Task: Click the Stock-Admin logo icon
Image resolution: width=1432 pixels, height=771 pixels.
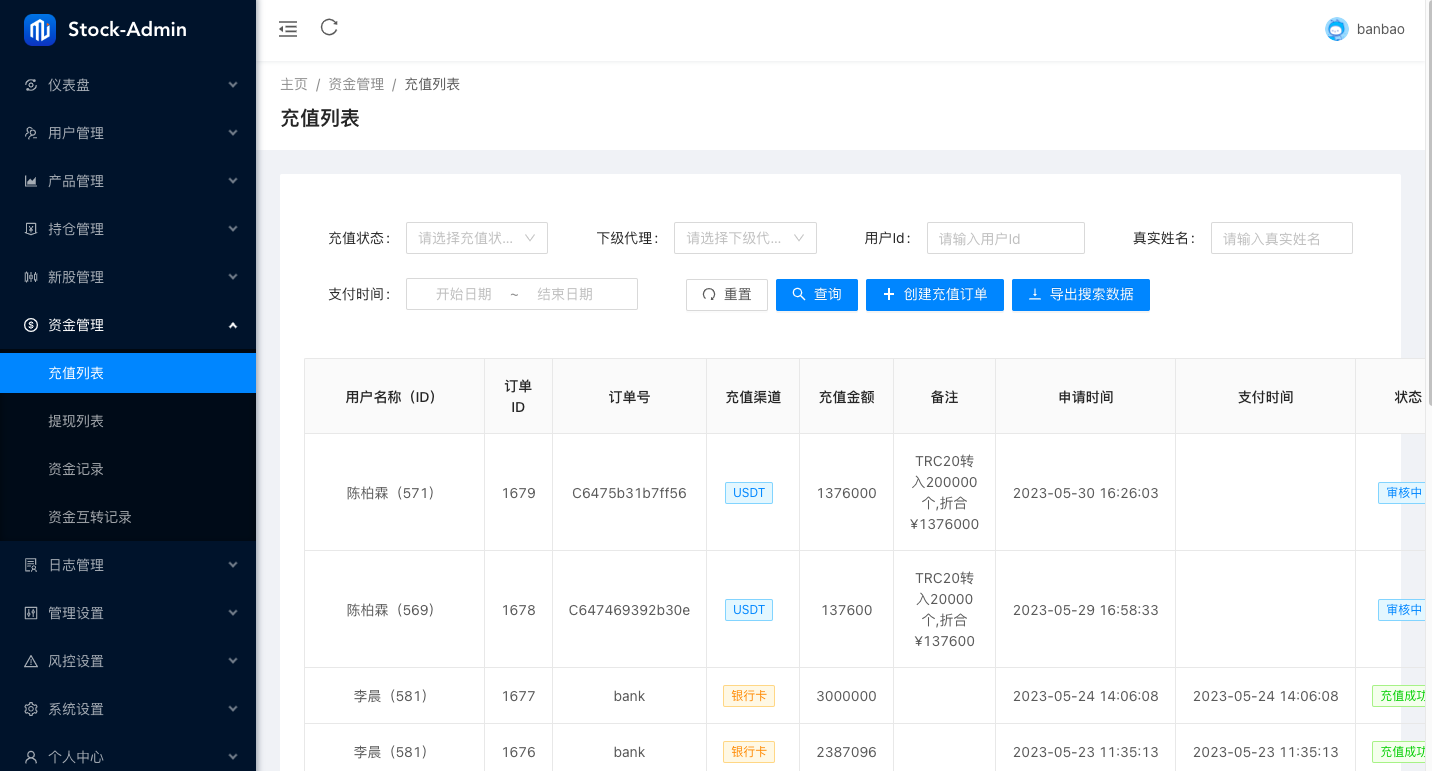Action: coord(40,30)
